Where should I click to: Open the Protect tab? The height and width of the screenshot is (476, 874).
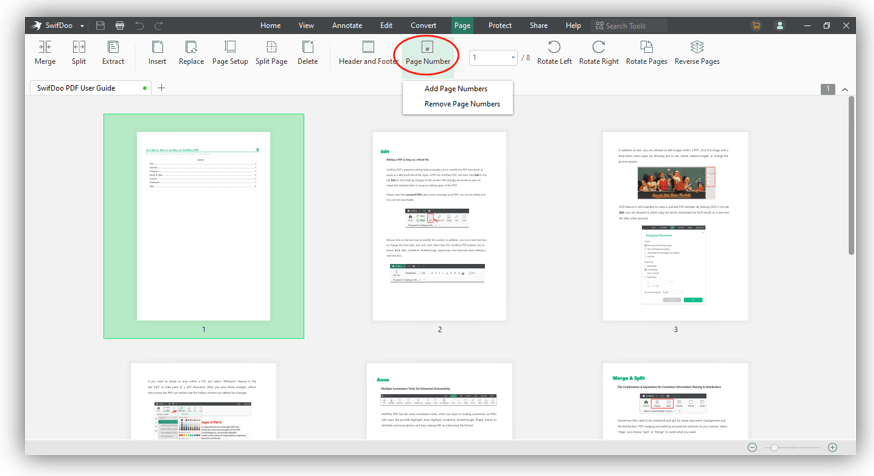(499, 26)
